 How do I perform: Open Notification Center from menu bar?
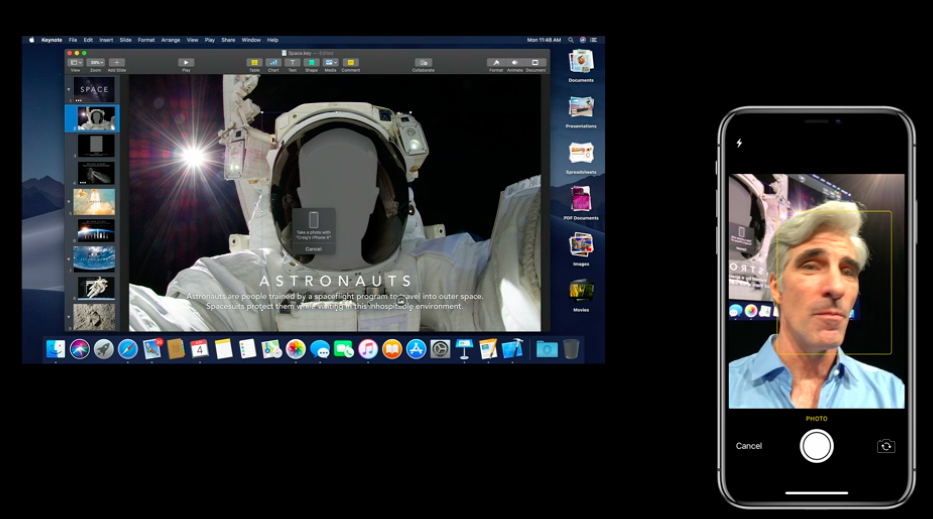point(593,40)
